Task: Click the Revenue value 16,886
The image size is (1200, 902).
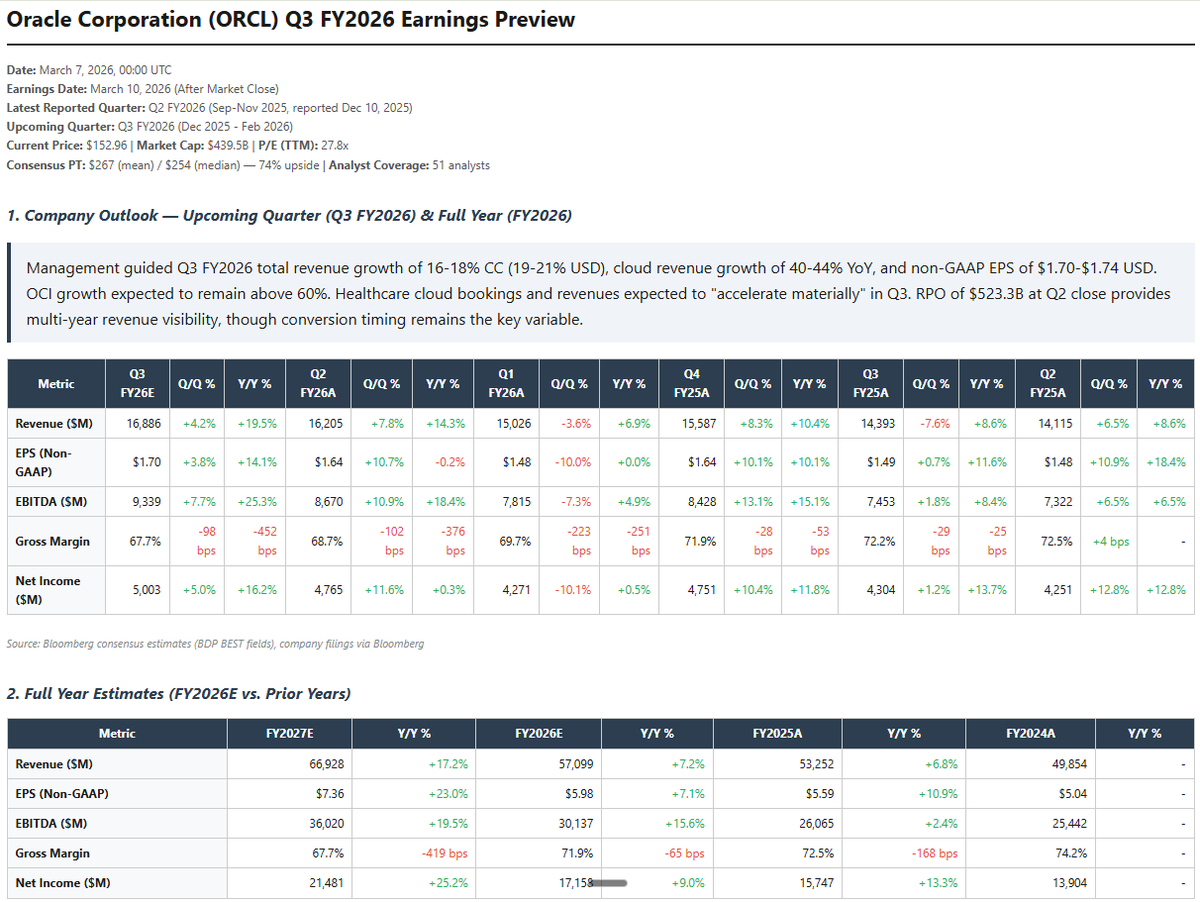Action: [x=144, y=424]
